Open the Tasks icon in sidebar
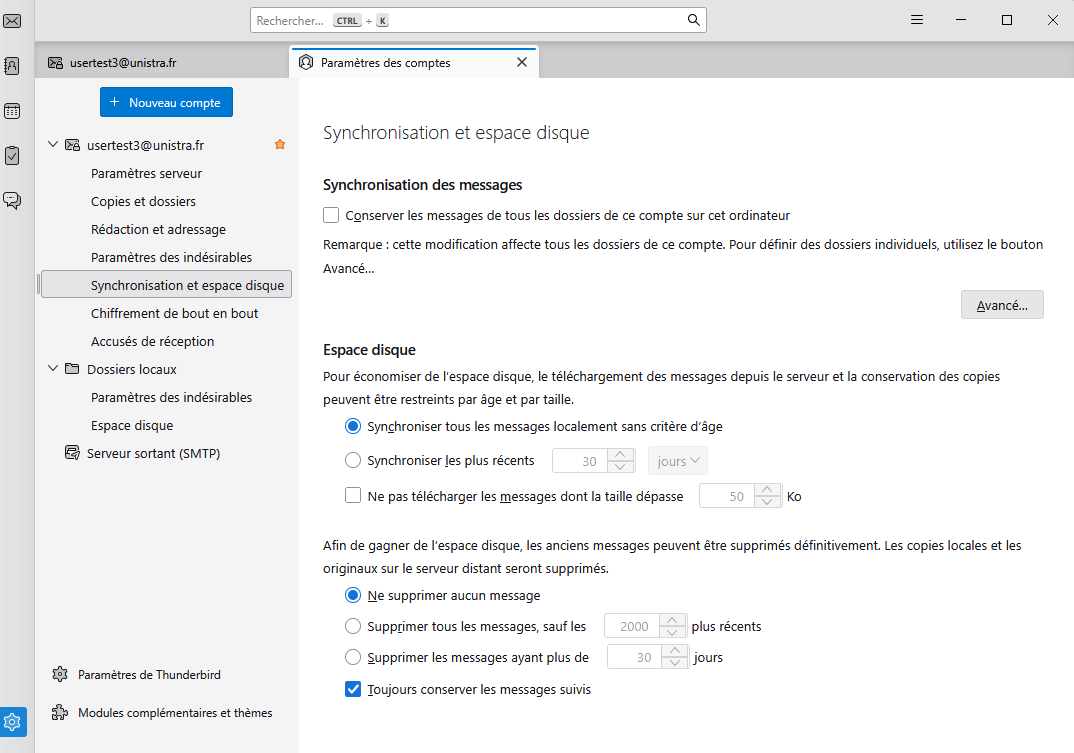1074x753 pixels. 12,155
